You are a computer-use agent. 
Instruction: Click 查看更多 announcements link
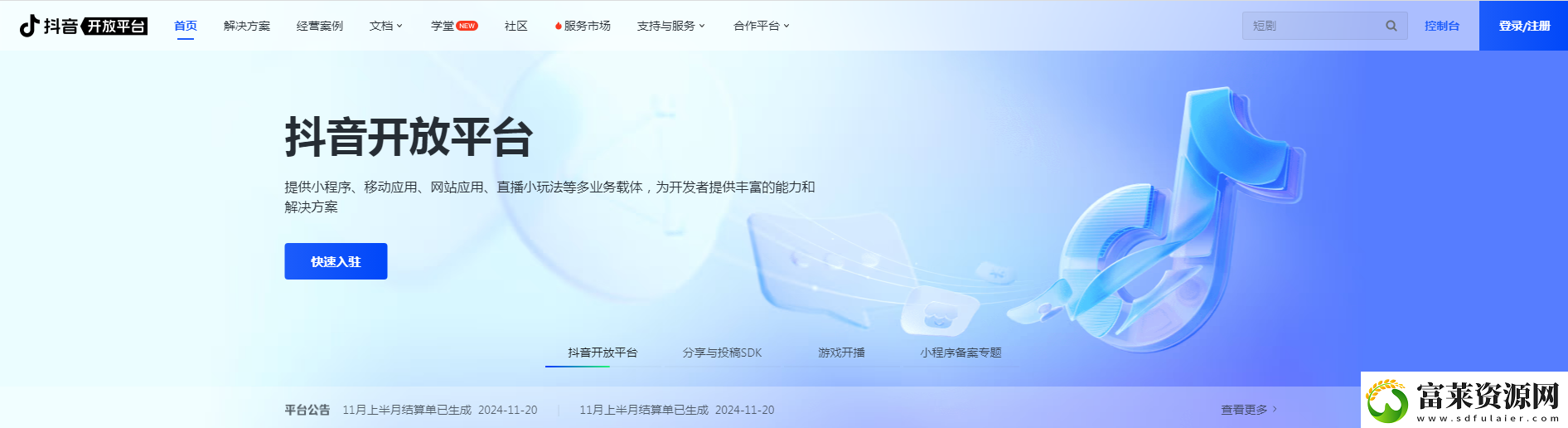(x=1249, y=410)
